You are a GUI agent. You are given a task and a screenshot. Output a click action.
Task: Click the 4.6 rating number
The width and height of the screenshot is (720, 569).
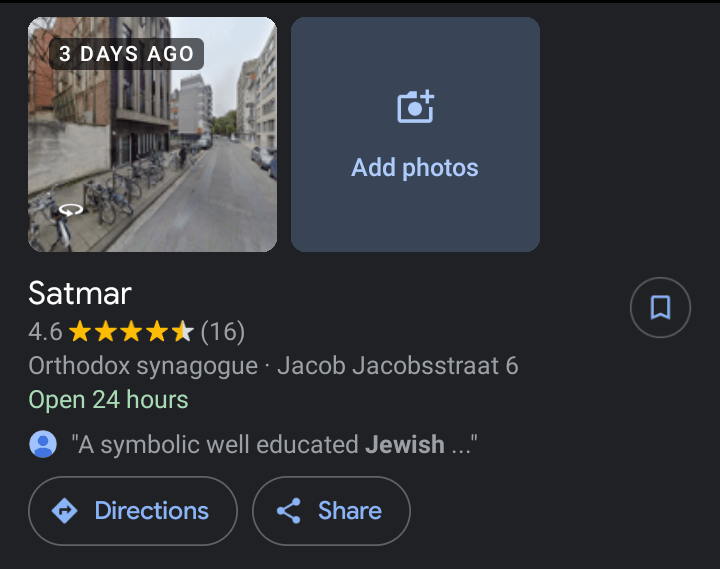45,331
